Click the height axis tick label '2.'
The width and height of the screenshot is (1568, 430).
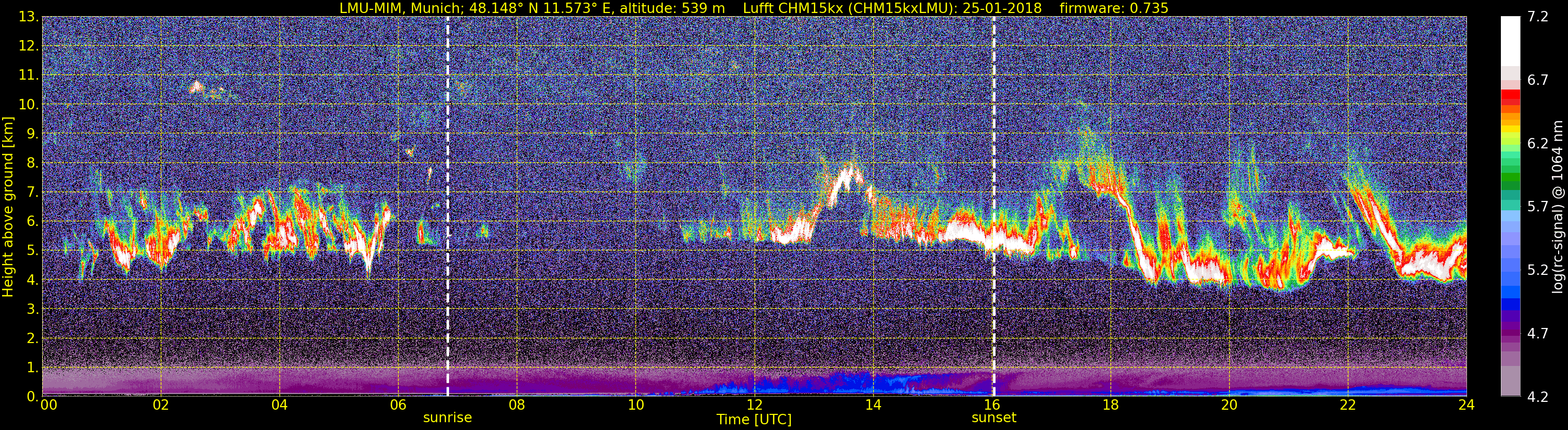tap(32, 338)
